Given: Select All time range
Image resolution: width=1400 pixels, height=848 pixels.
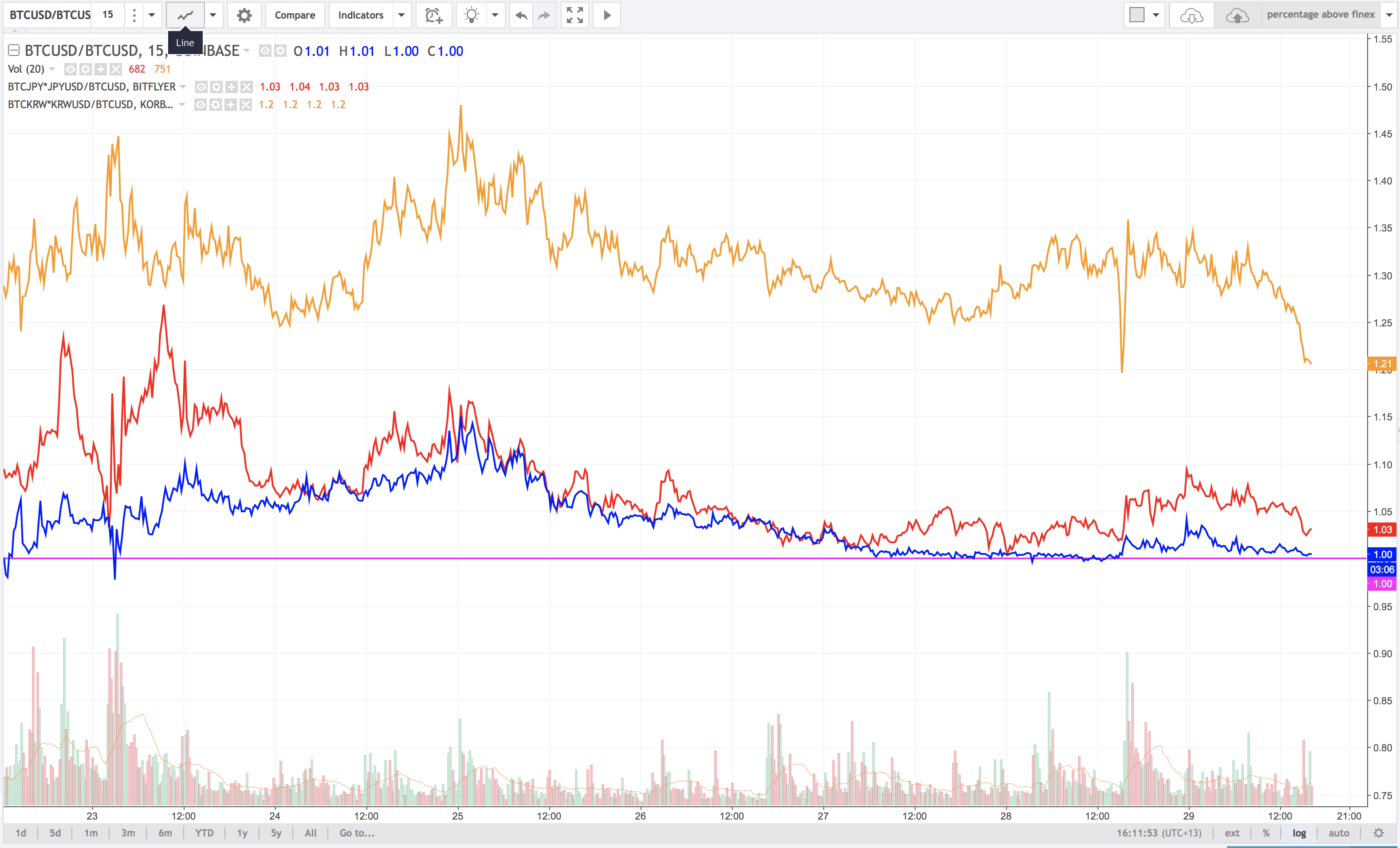Looking at the screenshot, I should [311, 832].
